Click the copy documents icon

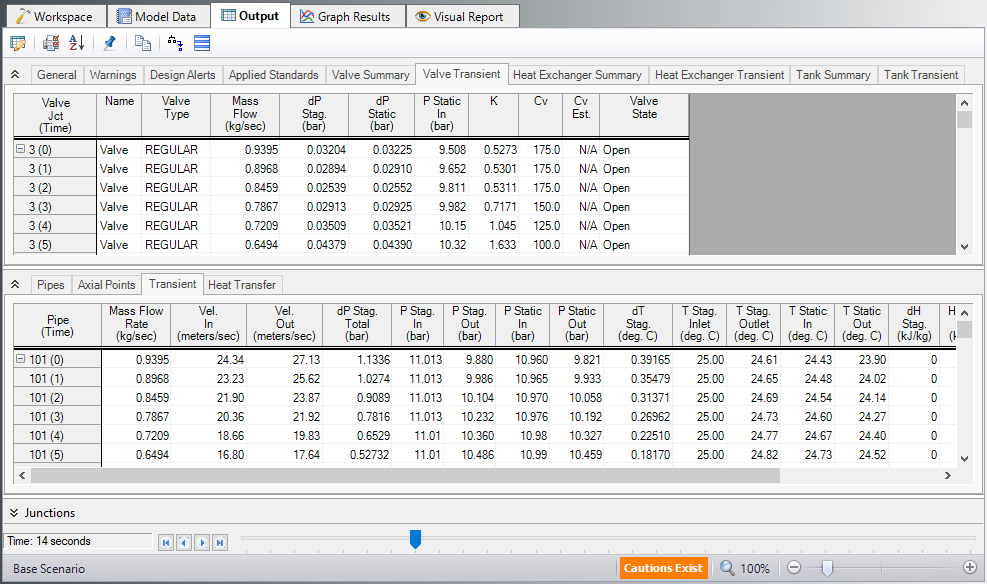click(x=143, y=43)
